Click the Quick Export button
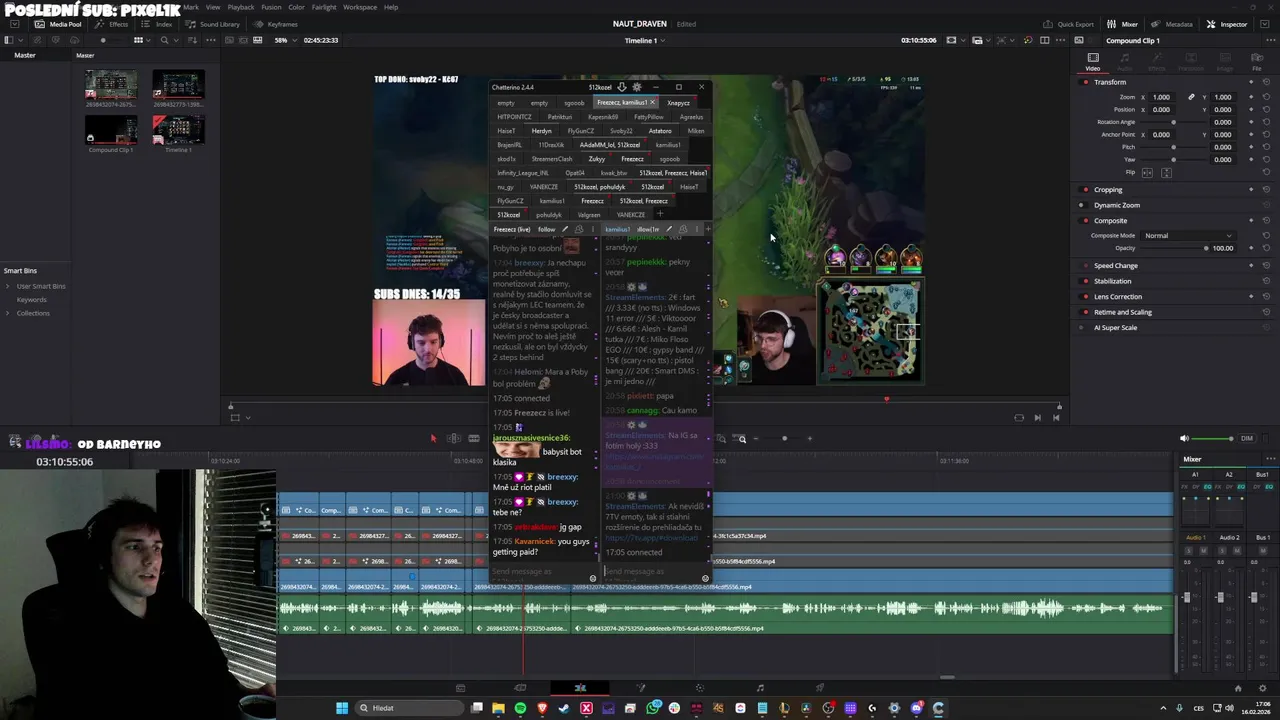This screenshot has width=1280, height=720. click(1069, 24)
